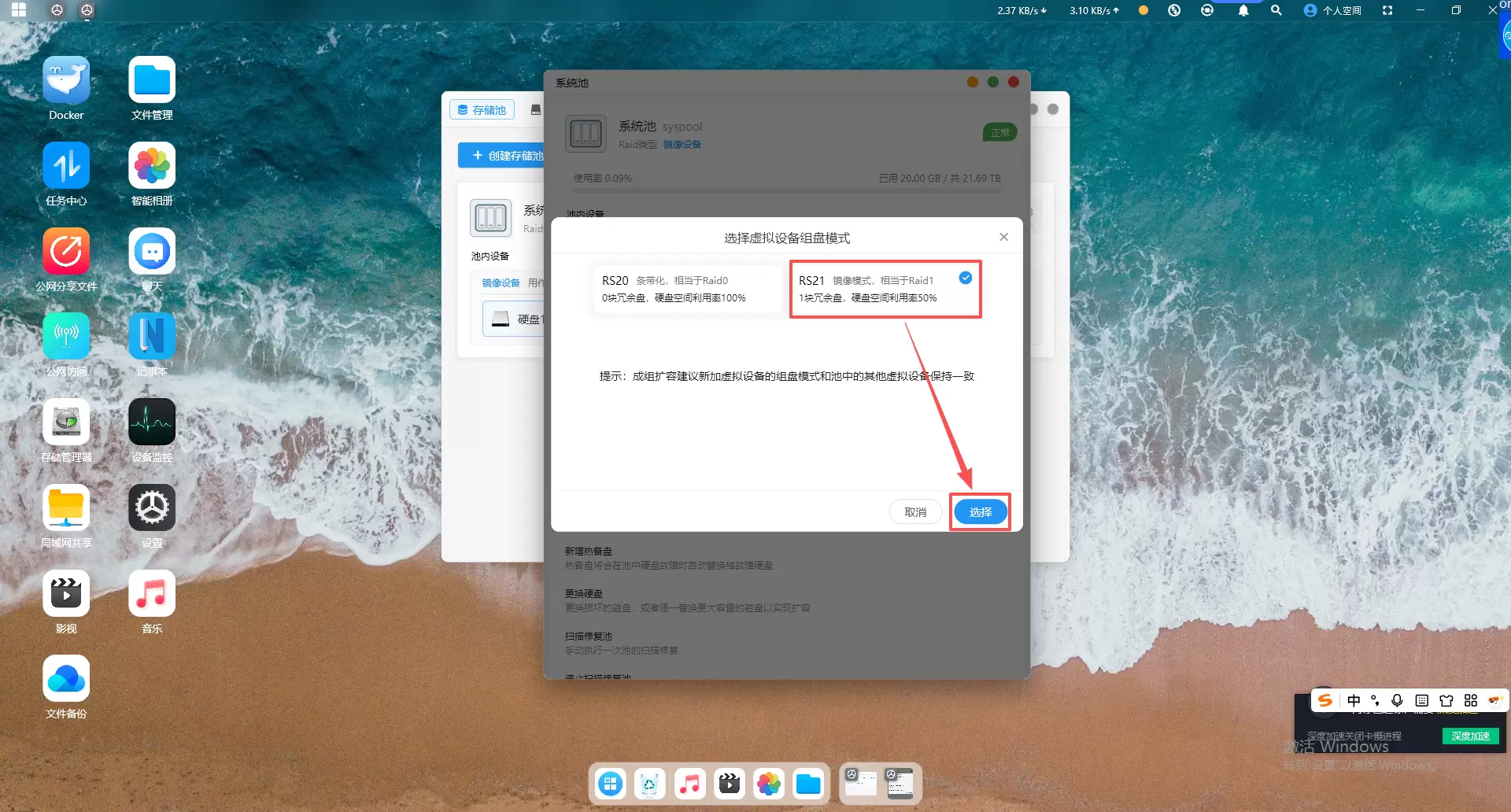This screenshot has width=1511, height=812.
Task: Open the 公网分享文件 sharing icon
Action: [x=66, y=252]
